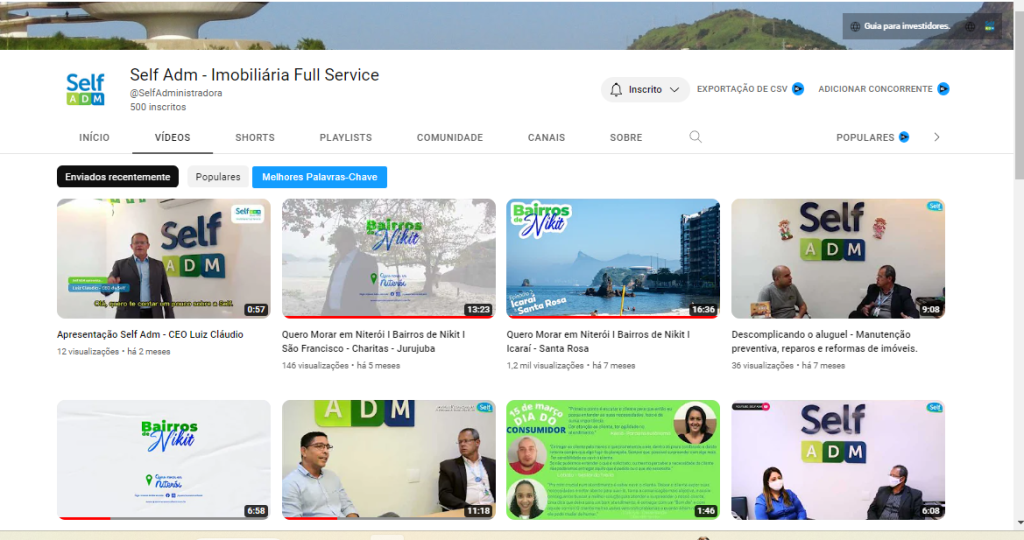Go to the Playlists tab
The width and height of the screenshot is (1024, 540).
[x=345, y=137]
